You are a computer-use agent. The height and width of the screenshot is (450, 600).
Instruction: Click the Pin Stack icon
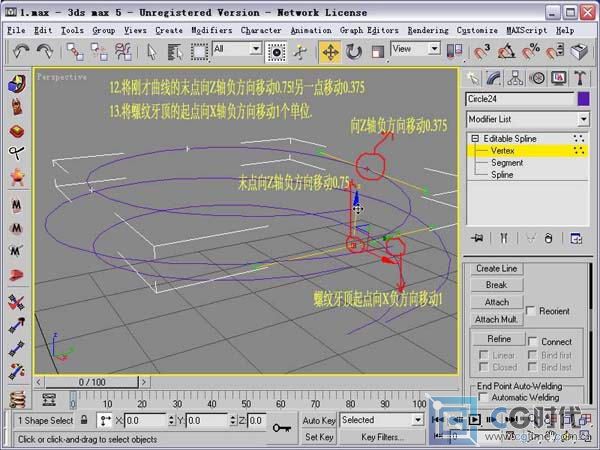click(478, 238)
